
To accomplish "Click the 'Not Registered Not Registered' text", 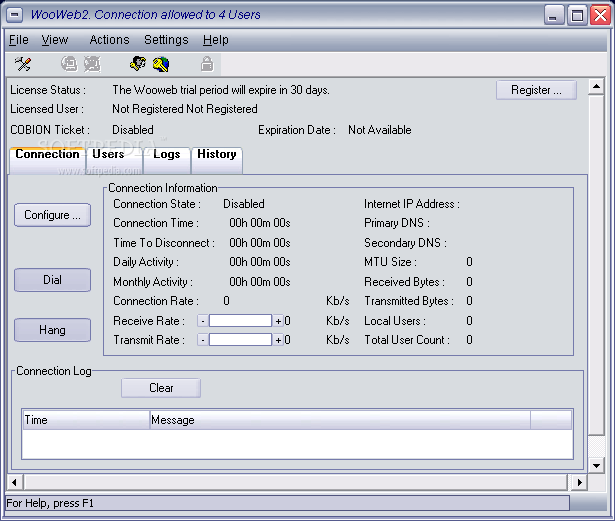I will tap(185, 109).
